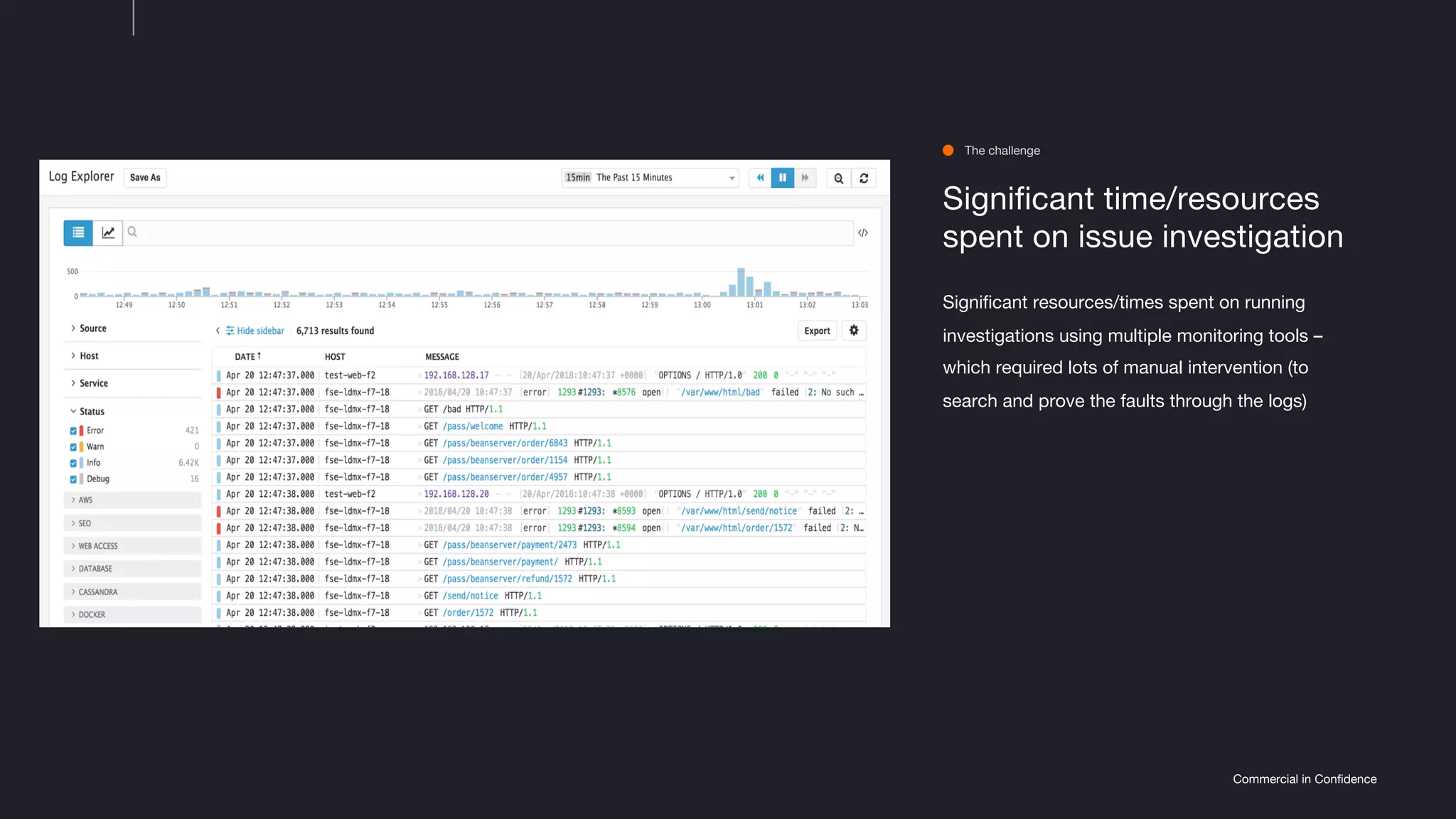This screenshot has width=1456, height=819.
Task: Expand the AWS facet group
Action: 132,500
